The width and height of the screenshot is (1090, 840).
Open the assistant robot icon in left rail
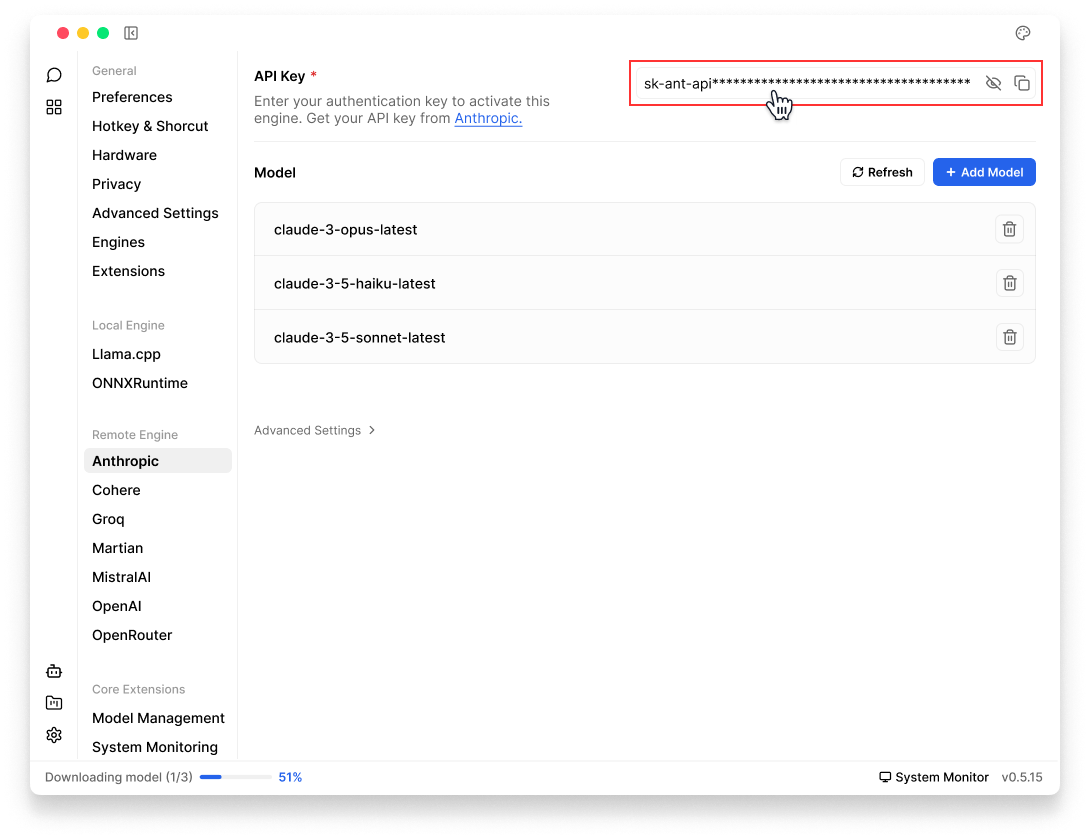pos(54,671)
